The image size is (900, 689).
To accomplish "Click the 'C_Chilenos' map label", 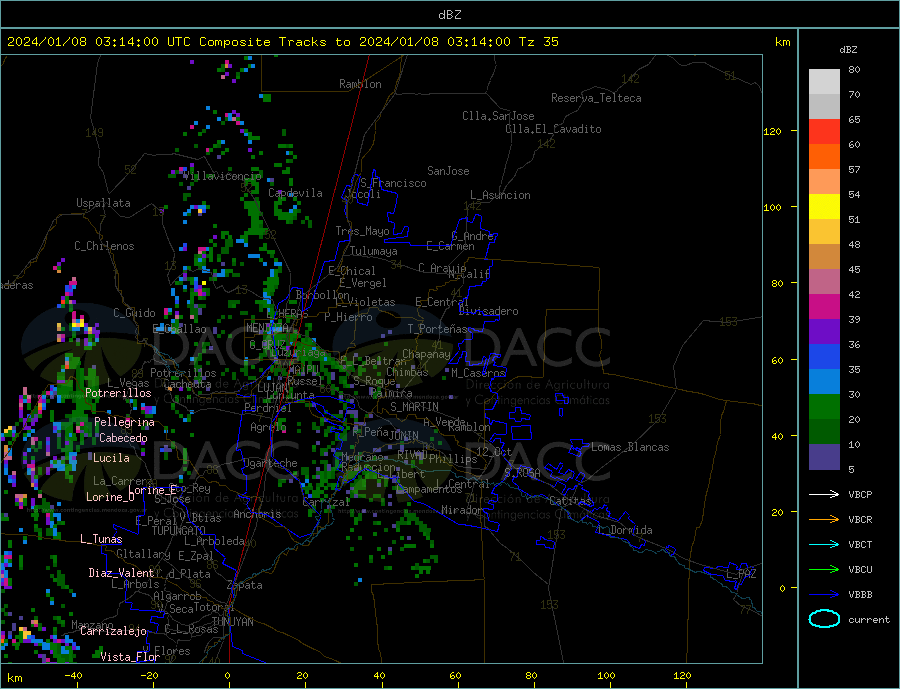I will pyautogui.click(x=104, y=246).
